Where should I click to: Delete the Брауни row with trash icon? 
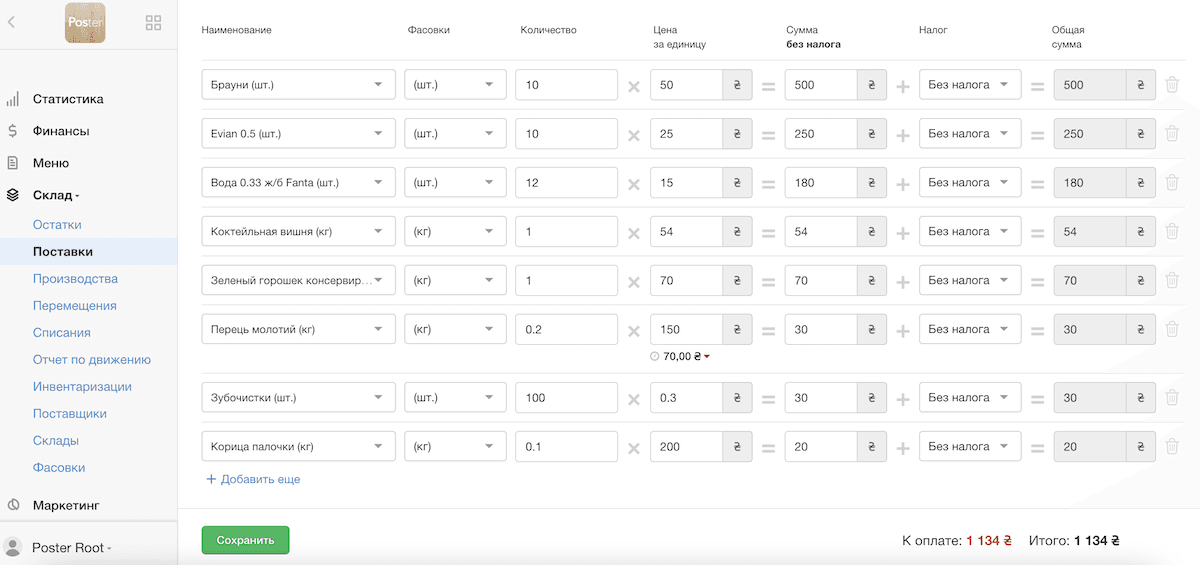[1172, 85]
